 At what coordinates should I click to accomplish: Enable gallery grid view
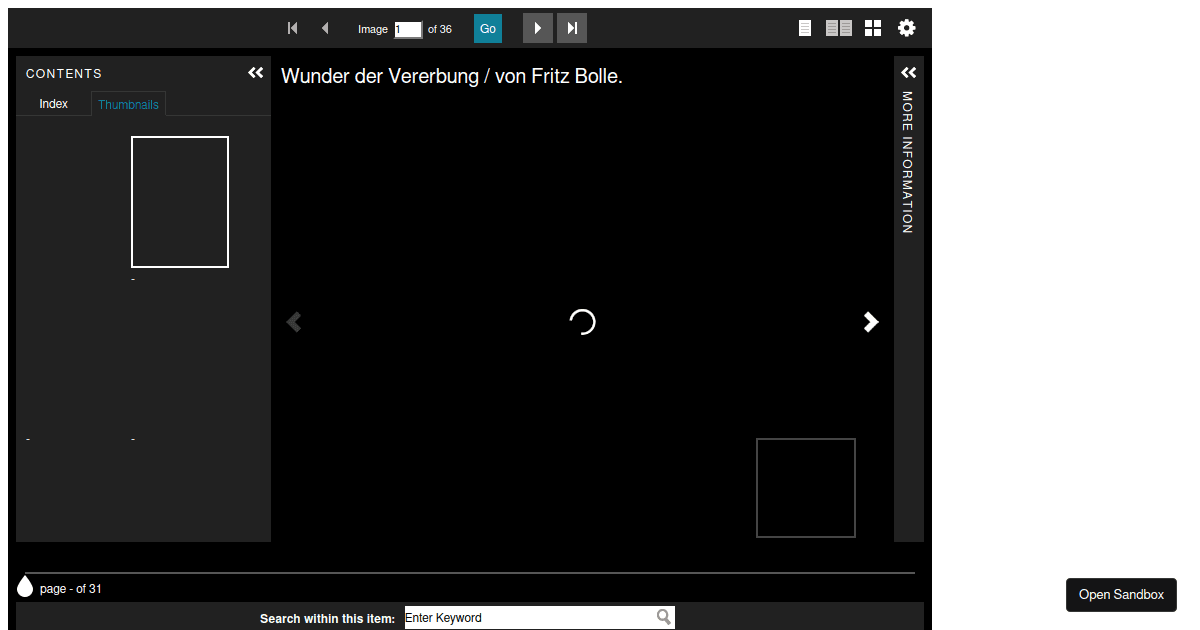click(x=872, y=28)
